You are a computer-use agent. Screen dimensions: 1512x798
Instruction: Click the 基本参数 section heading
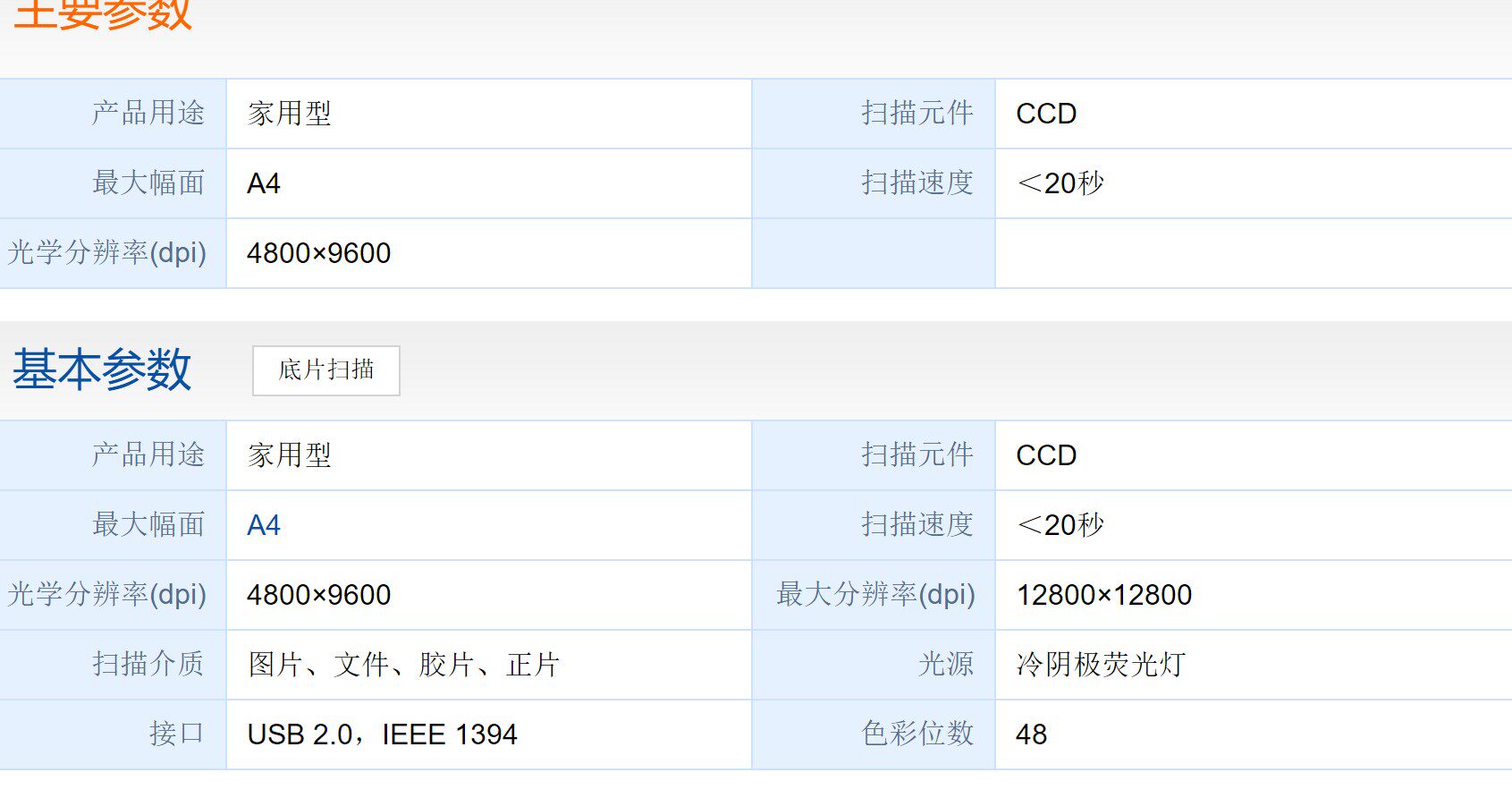(102, 369)
